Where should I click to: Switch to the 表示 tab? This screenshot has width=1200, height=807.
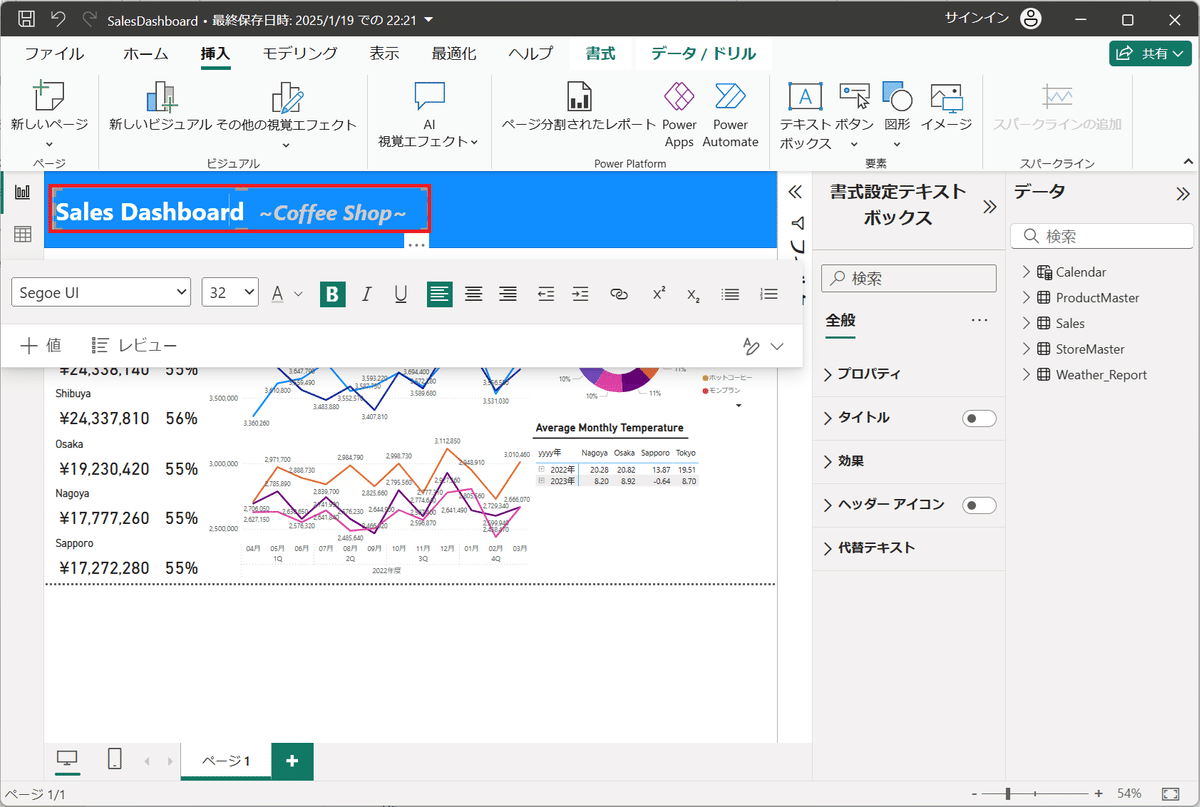(384, 54)
